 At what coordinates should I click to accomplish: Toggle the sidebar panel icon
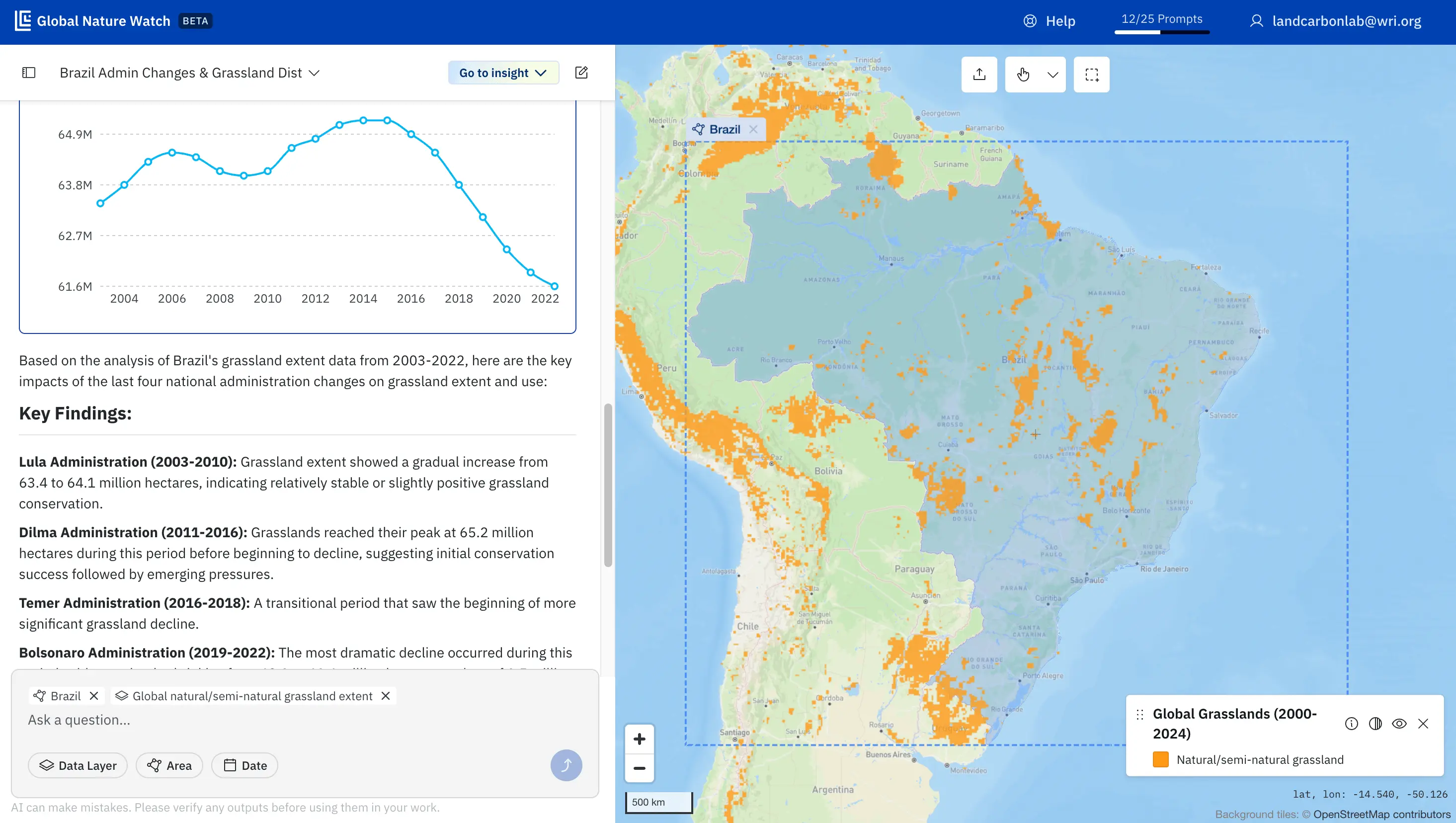pos(29,73)
